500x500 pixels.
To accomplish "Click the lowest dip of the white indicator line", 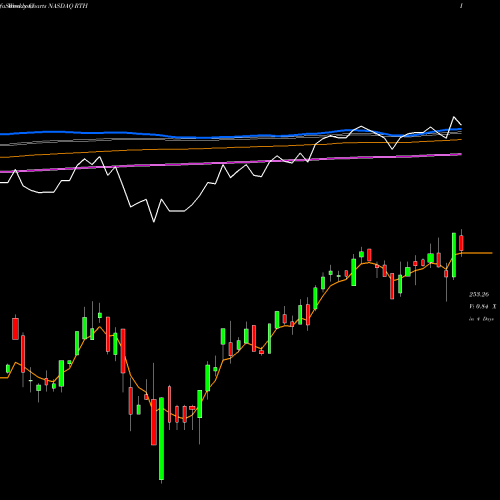I will click(x=154, y=222).
